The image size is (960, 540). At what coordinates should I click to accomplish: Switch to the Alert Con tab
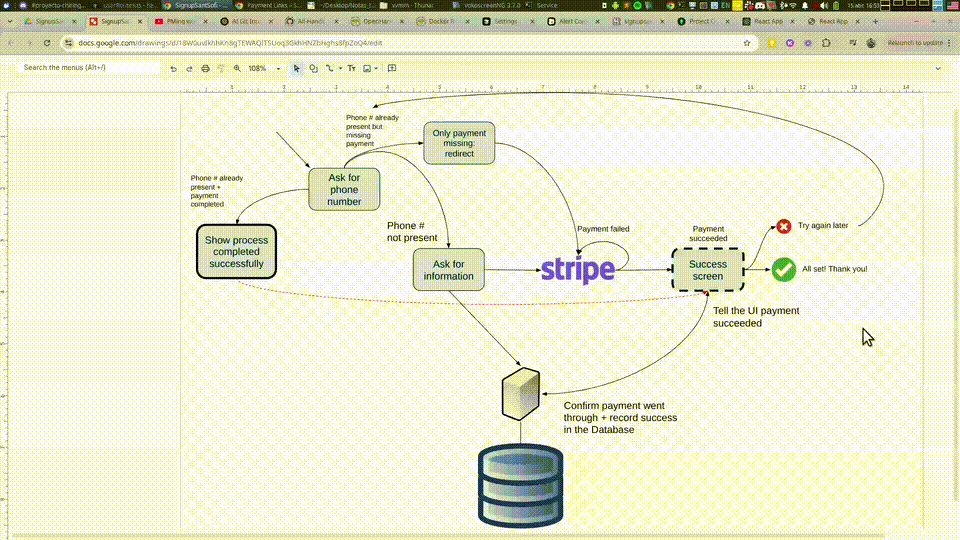coord(572,21)
